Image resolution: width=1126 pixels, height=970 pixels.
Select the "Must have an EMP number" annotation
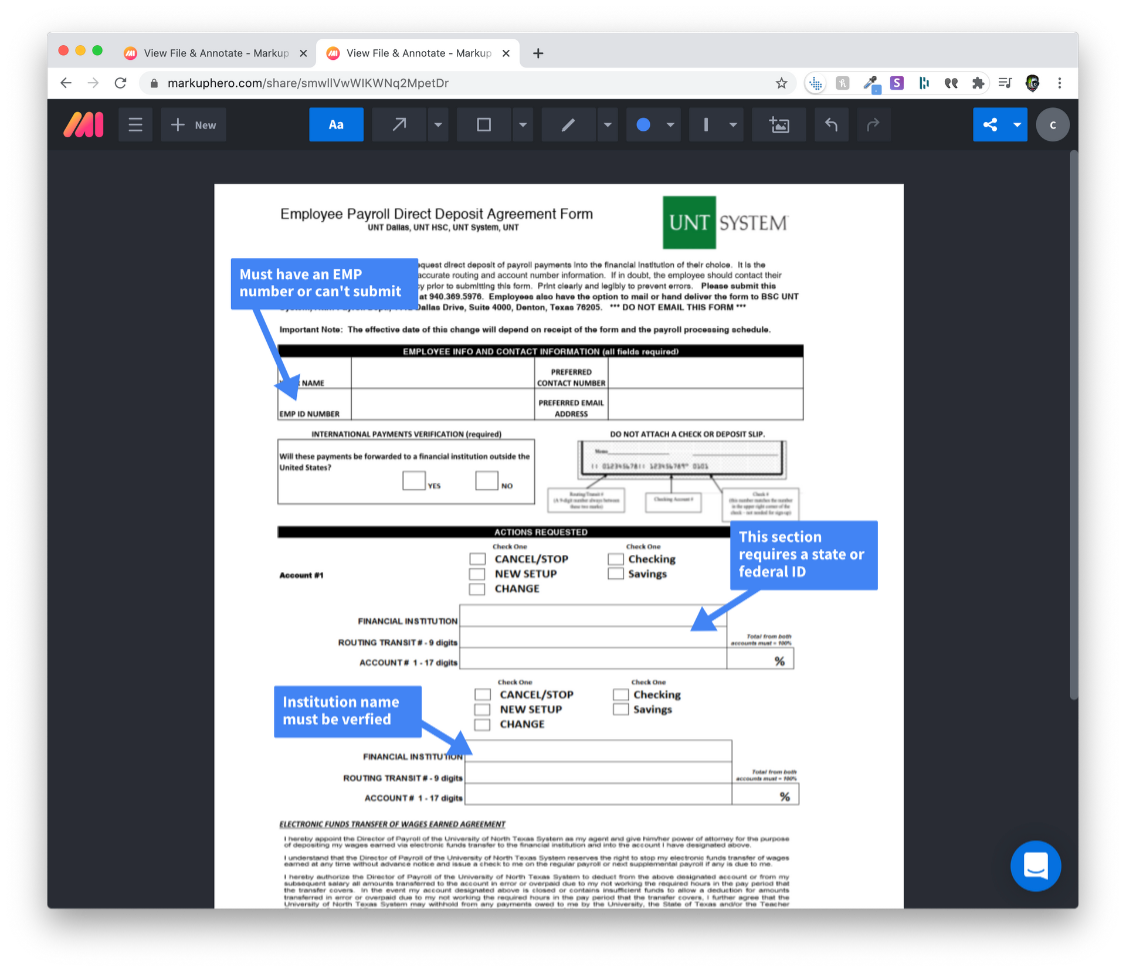point(324,284)
